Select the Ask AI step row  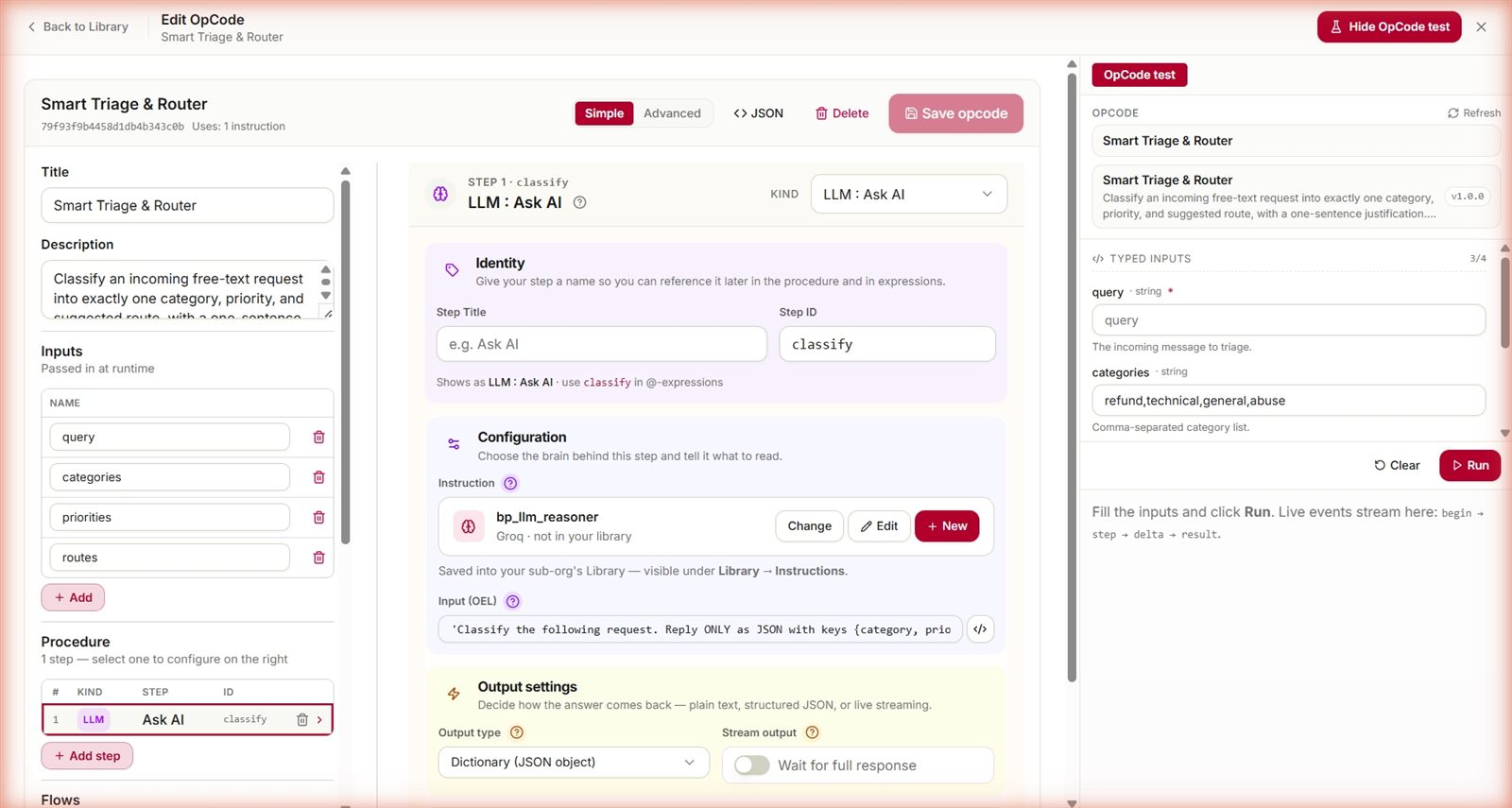[187, 720]
